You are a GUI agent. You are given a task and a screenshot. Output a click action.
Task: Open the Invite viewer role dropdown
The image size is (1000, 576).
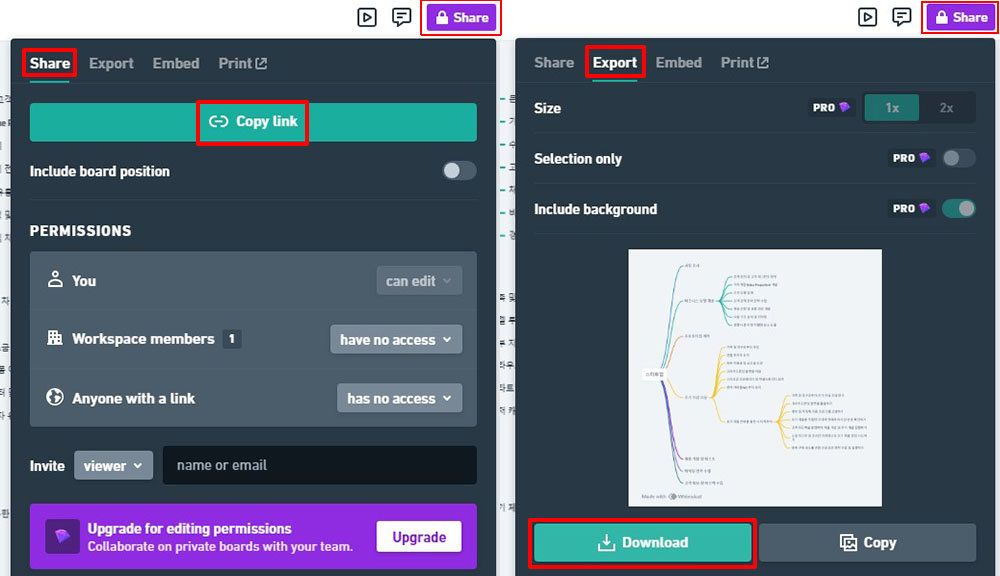click(113, 466)
